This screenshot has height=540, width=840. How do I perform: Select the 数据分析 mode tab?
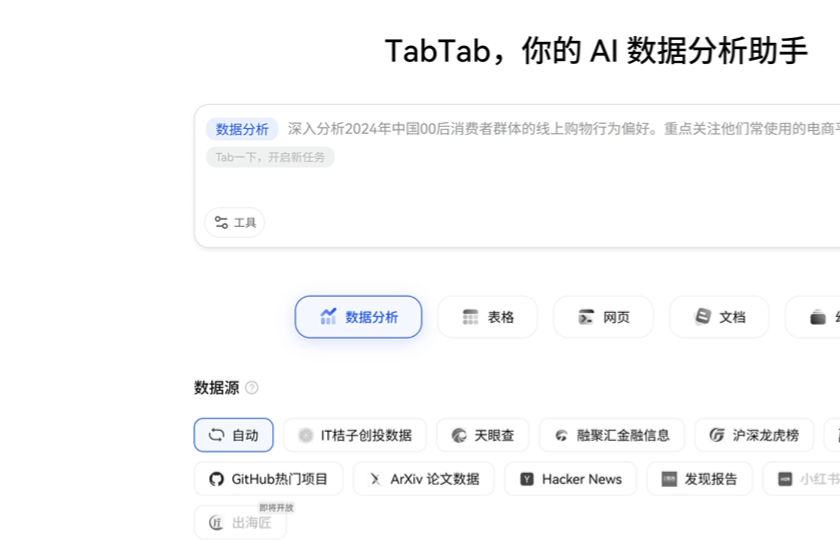(x=358, y=317)
